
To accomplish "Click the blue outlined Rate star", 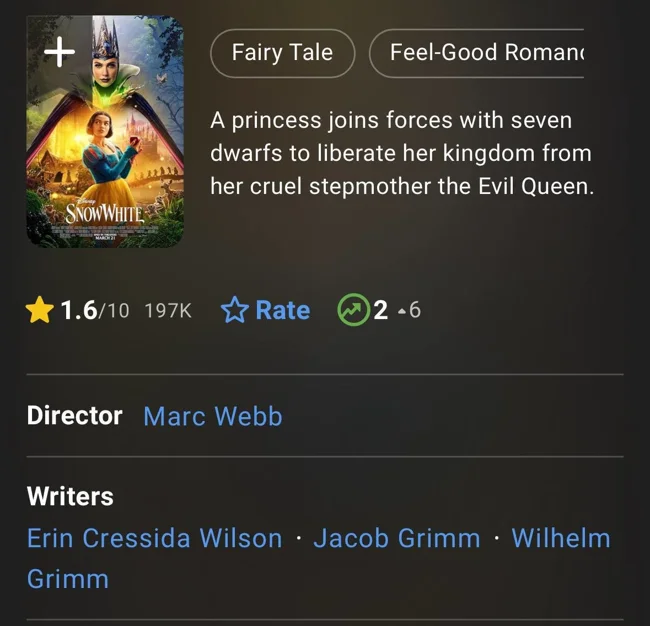I will point(234,311).
